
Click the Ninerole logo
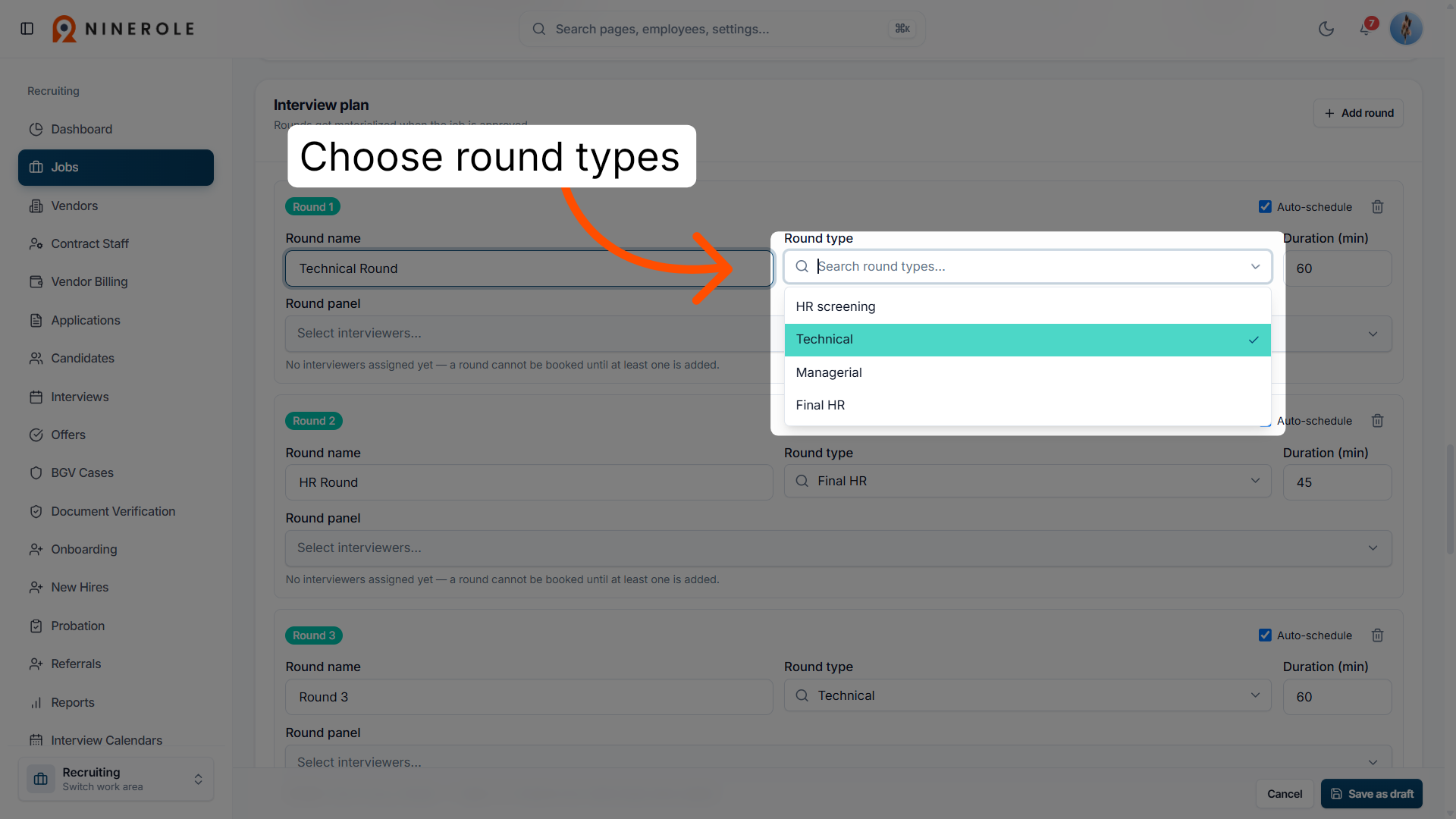coord(124,29)
